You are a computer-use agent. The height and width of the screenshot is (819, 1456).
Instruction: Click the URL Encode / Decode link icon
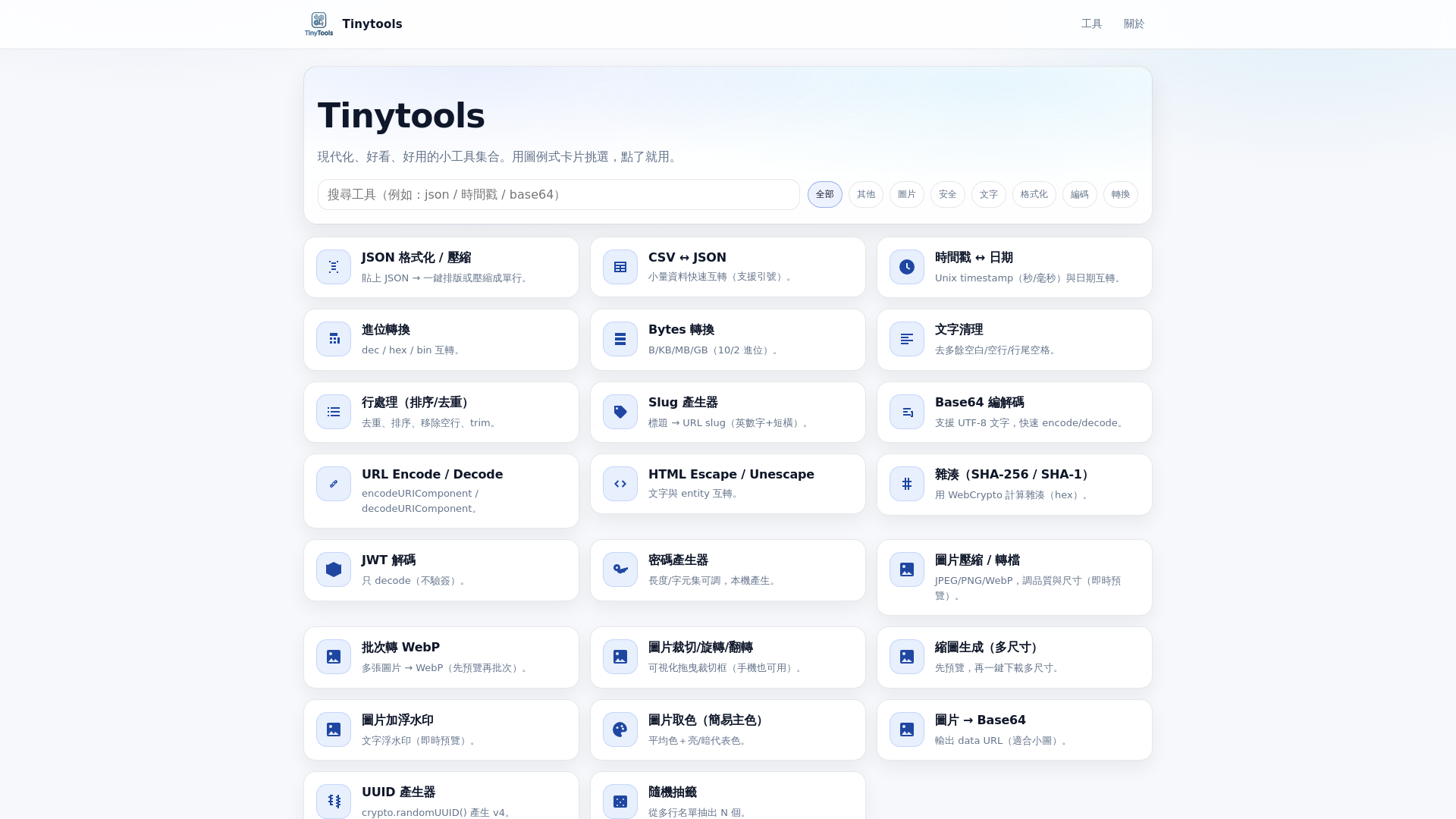point(334,484)
